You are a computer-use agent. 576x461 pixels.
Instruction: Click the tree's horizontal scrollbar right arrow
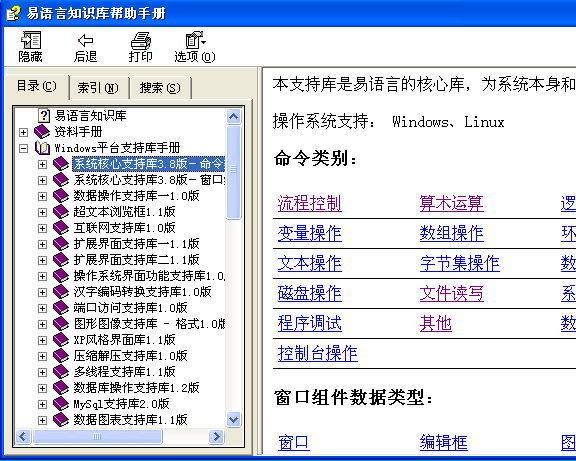click(216, 436)
